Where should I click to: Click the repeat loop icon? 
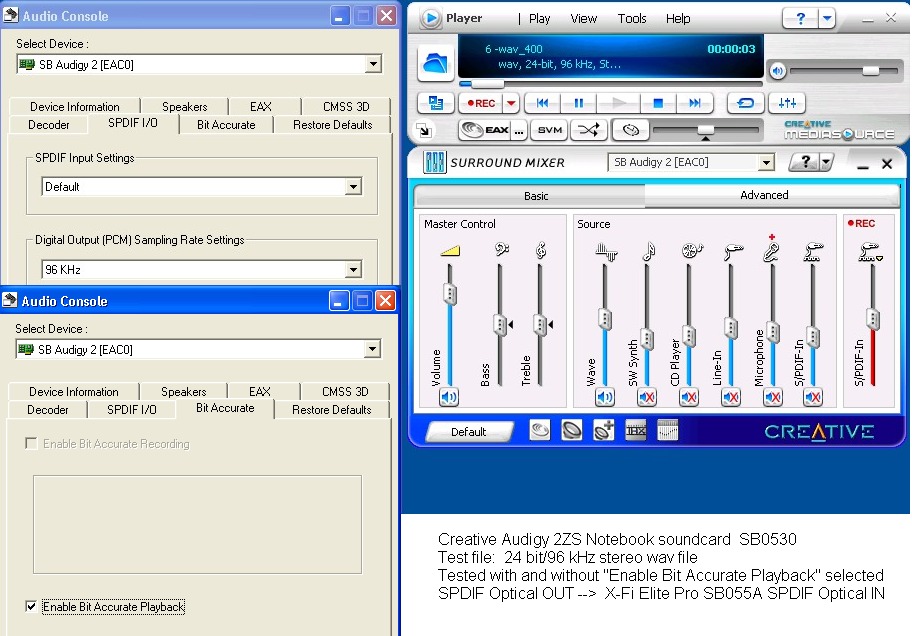coord(745,103)
